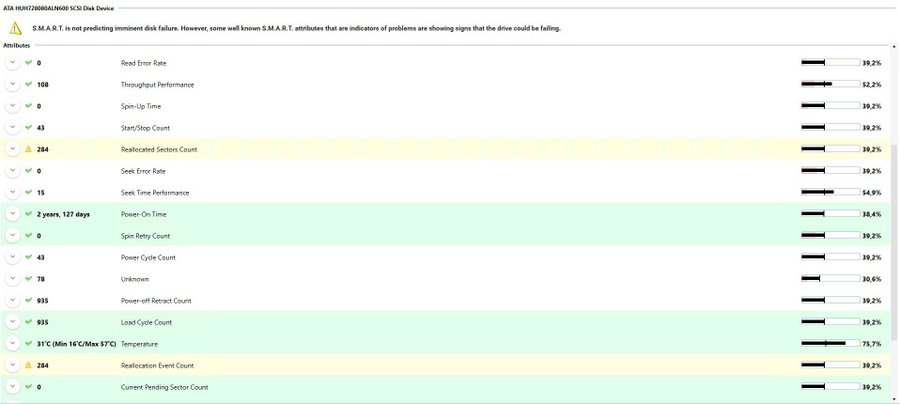Click the Temperature 75,7% health bar

coord(830,344)
